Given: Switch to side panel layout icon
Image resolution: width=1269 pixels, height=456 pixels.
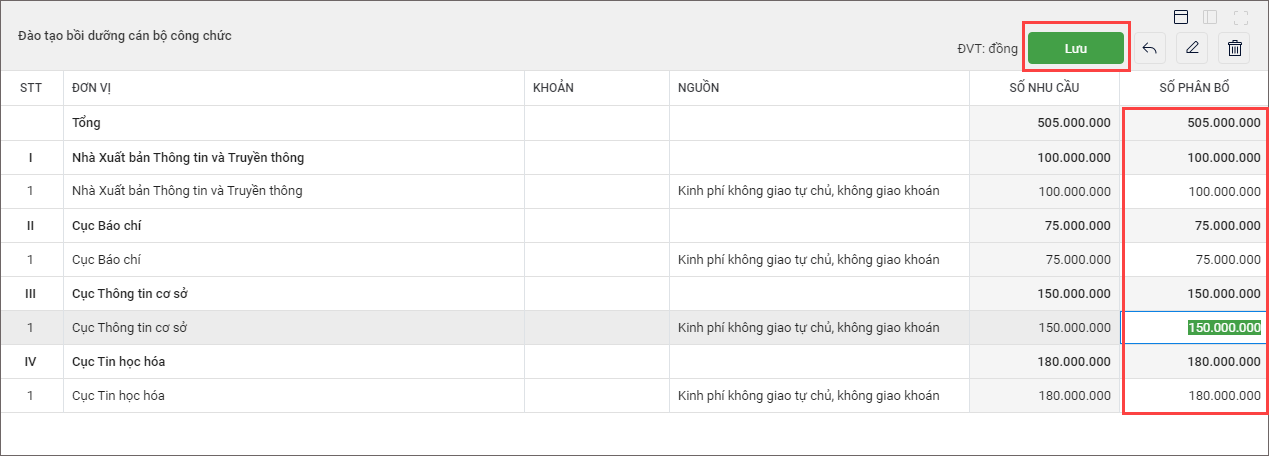Looking at the screenshot, I should [x=1210, y=17].
